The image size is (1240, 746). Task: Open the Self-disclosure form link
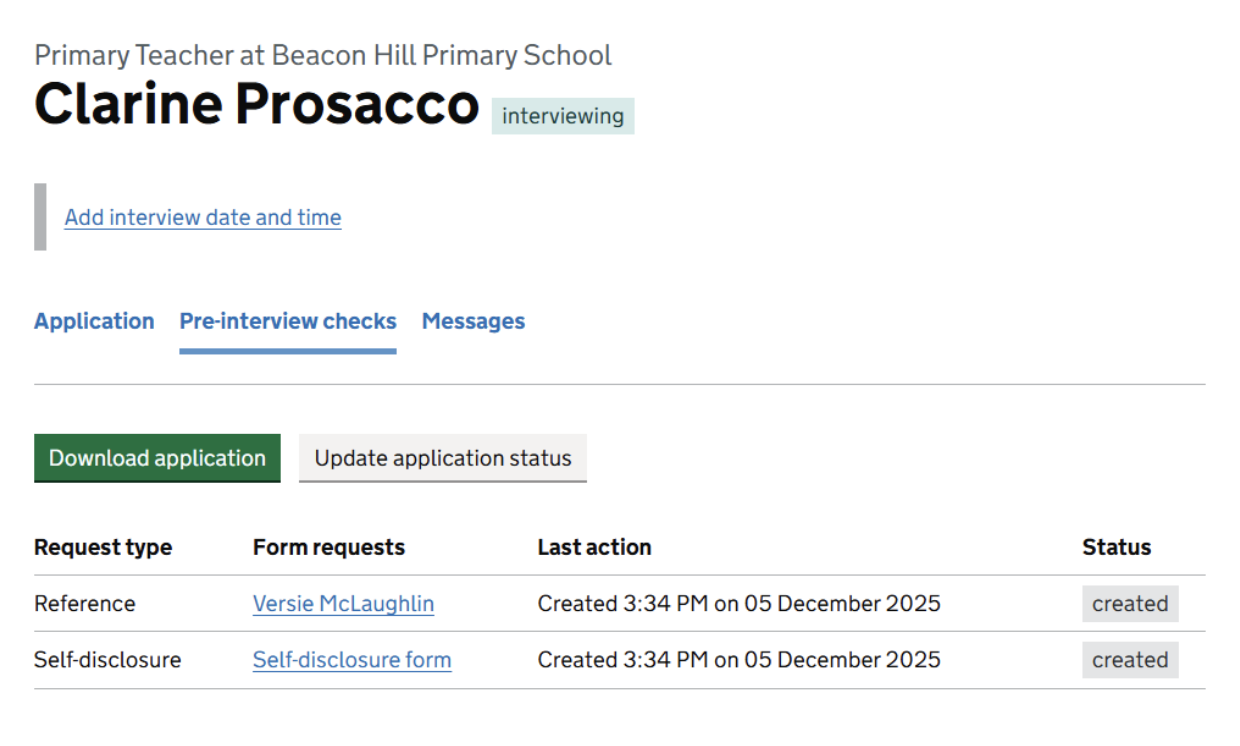352,660
